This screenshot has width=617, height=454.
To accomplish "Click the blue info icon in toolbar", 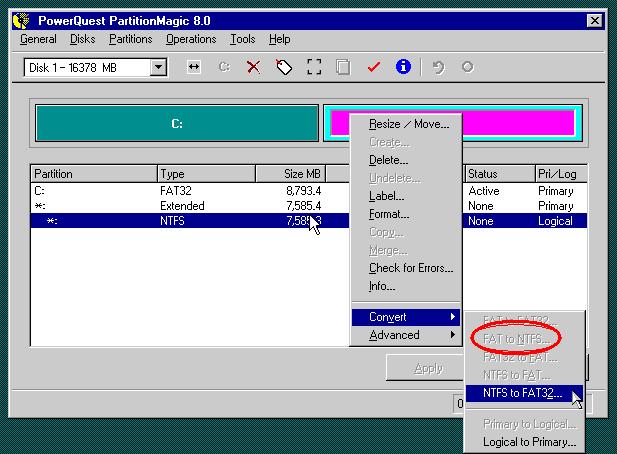I will point(403,66).
